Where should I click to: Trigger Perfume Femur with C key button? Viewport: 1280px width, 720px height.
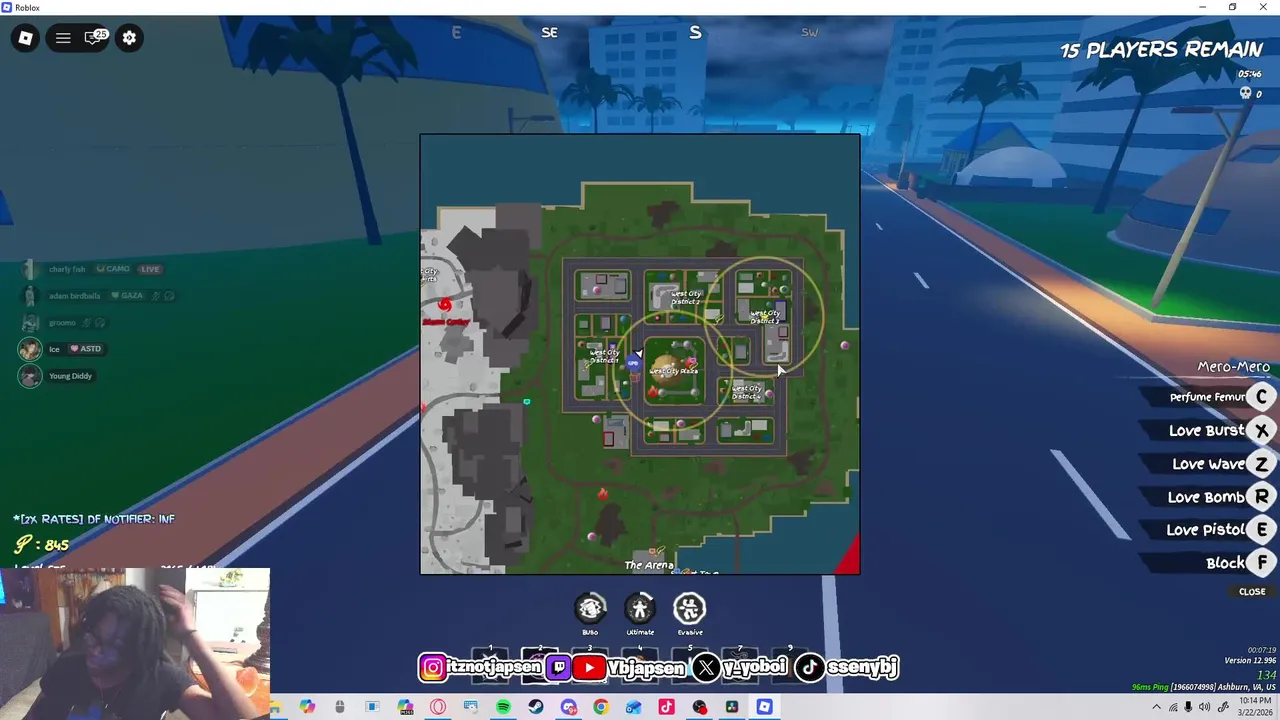[x=1261, y=397]
